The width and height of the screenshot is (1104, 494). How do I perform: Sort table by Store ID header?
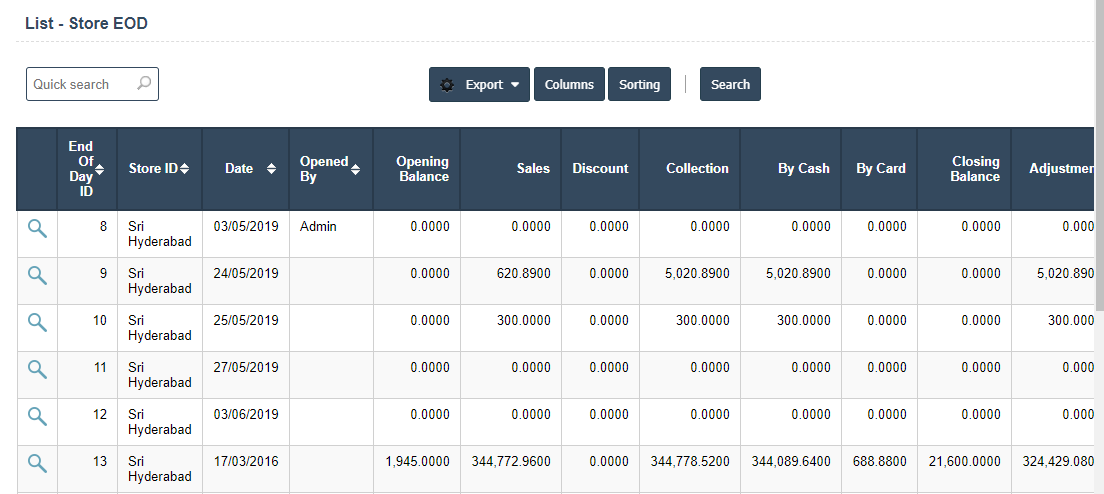point(159,168)
